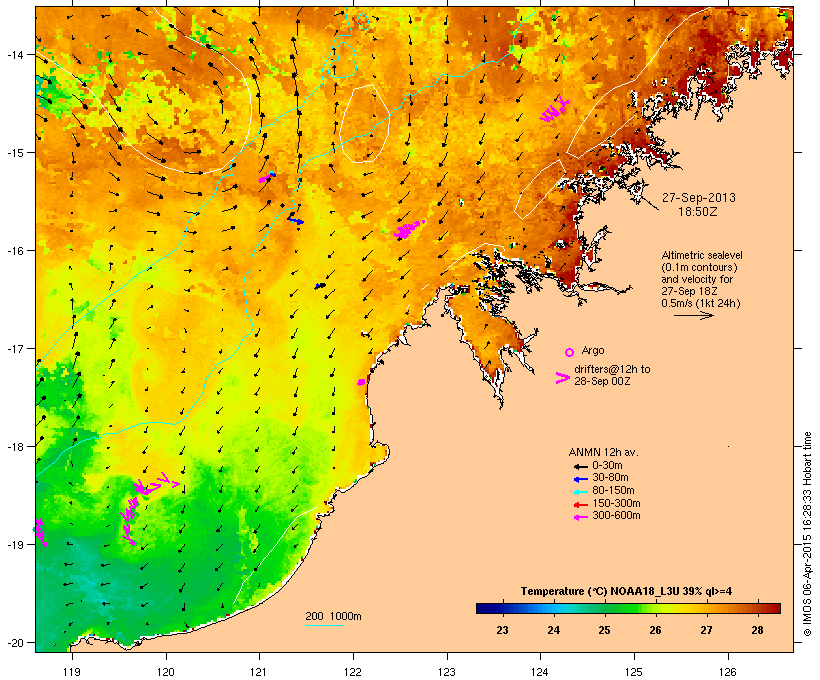Click the latitude axis label -14
The image size is (820, 680).
[x=14, y=54]
